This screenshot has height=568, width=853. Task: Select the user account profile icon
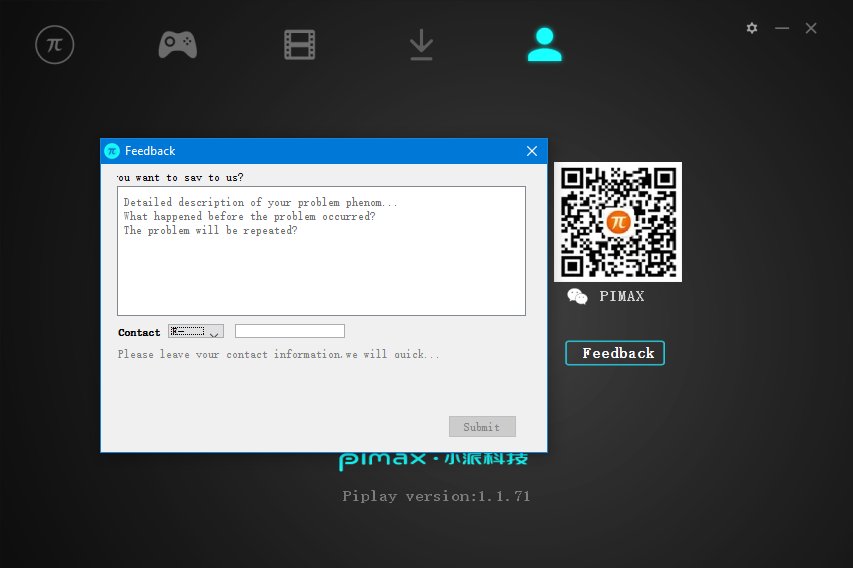(544, 45)
